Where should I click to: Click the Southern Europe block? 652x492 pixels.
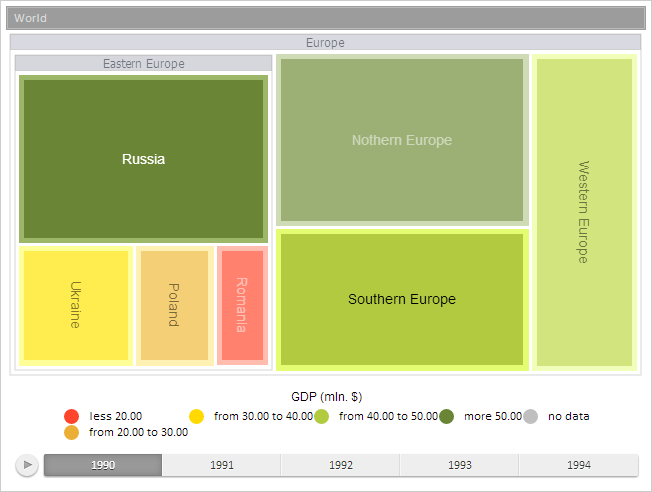point(401,299)
